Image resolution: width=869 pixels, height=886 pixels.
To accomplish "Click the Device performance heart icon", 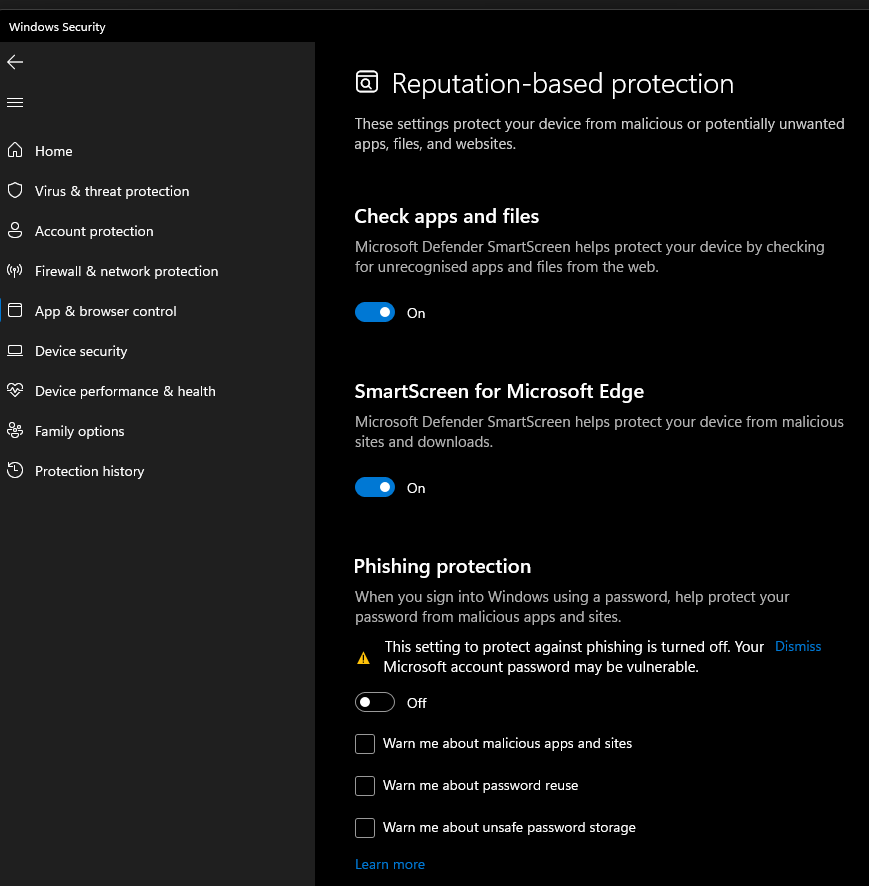I will click(x=15, y=390).
